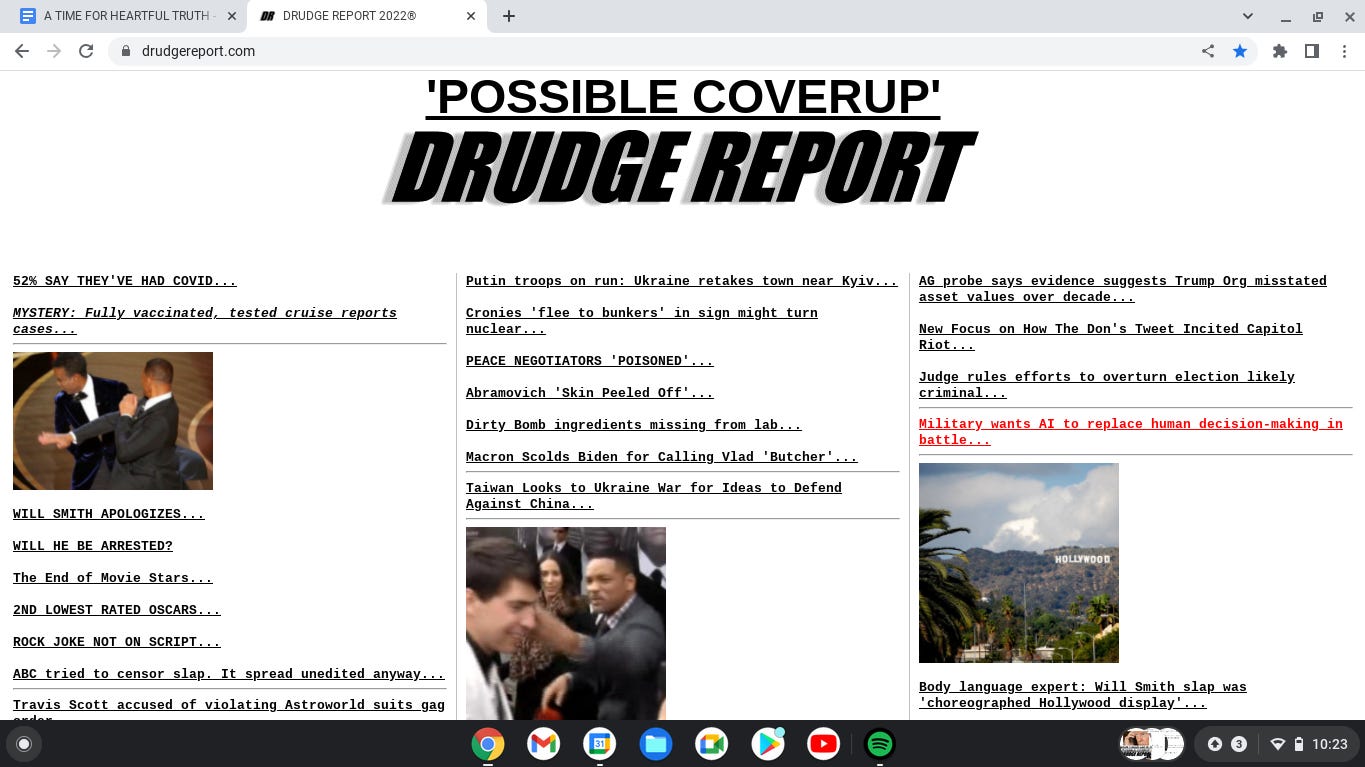Open Play Store from the shelf
Screen dimensions: 1365x767
click(768, 744)
